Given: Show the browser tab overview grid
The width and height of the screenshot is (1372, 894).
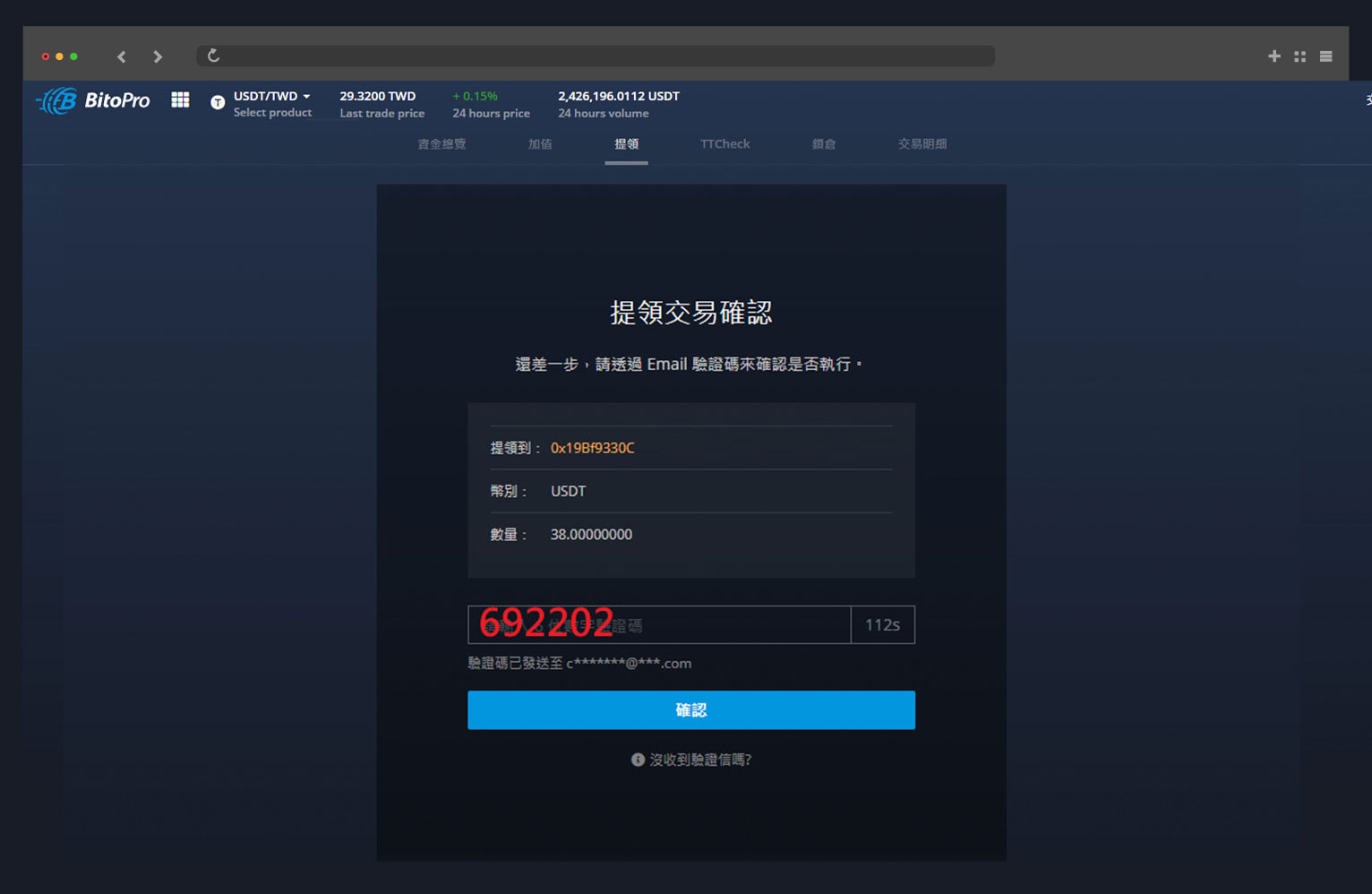Looking at the screenshot, I should [x=1299, y=56].
